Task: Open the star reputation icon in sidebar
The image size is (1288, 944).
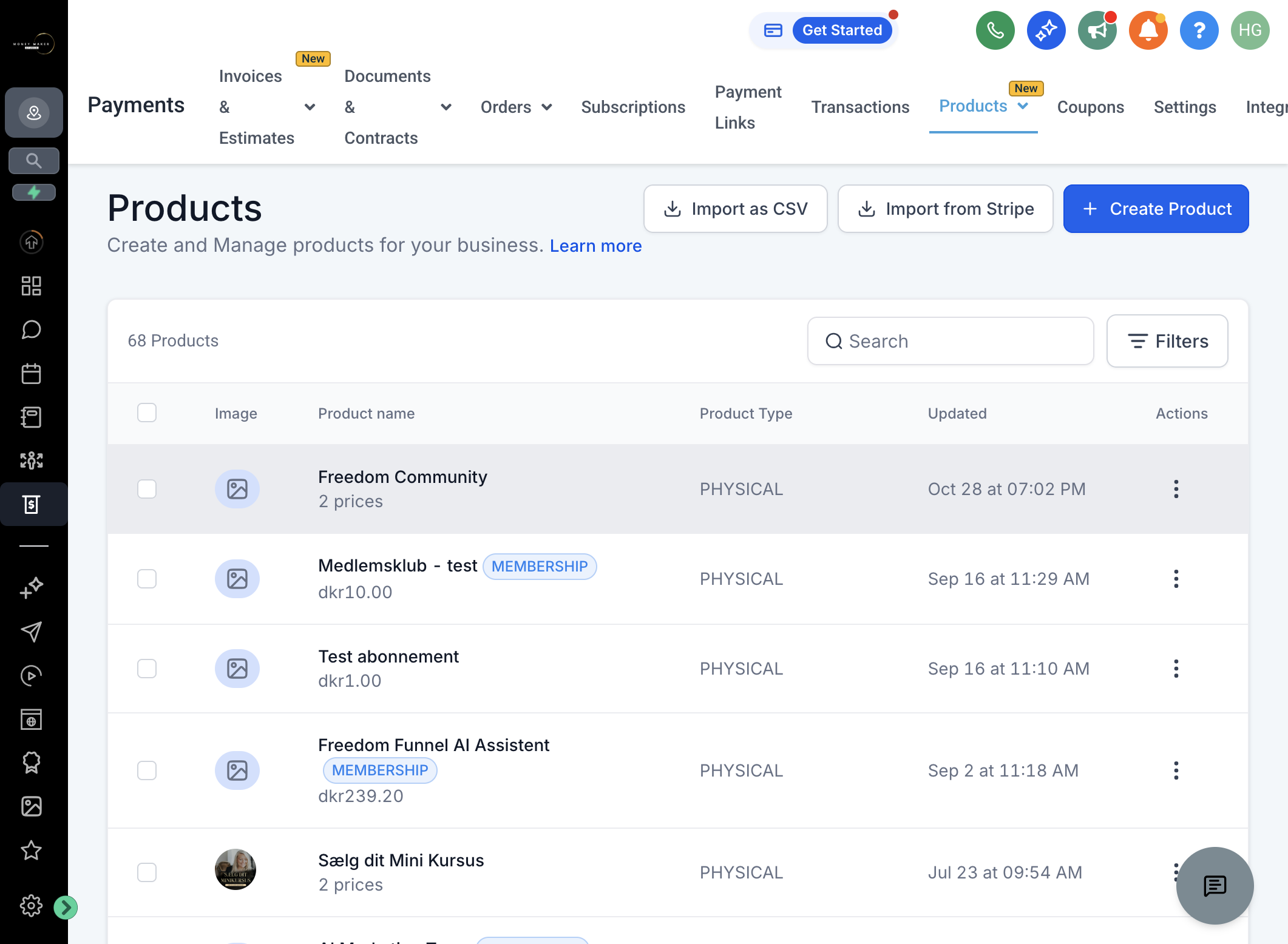Action: 32,850
